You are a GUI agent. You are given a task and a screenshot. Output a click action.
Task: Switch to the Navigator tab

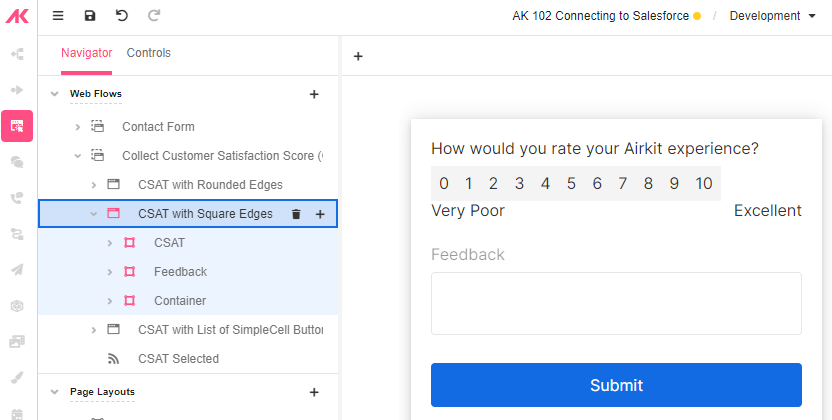(x=86, y=53)
